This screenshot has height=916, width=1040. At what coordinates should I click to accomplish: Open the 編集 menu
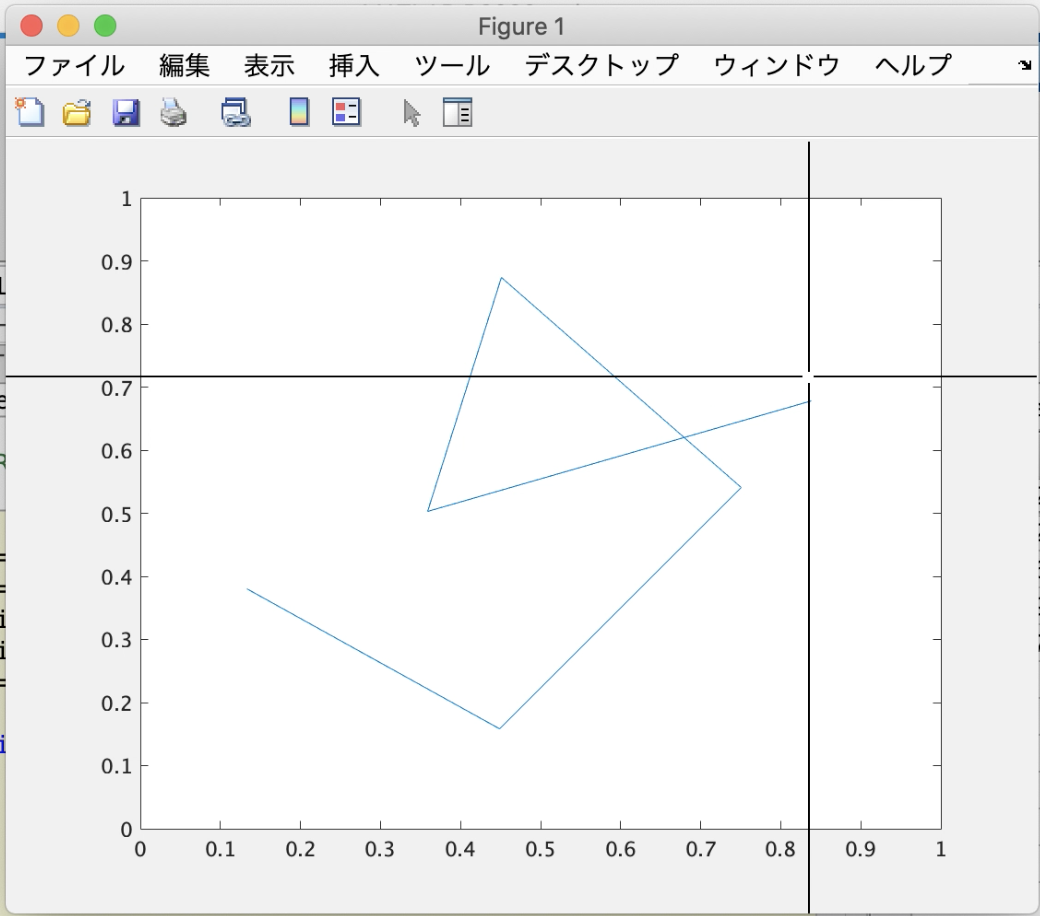[184, 64]
